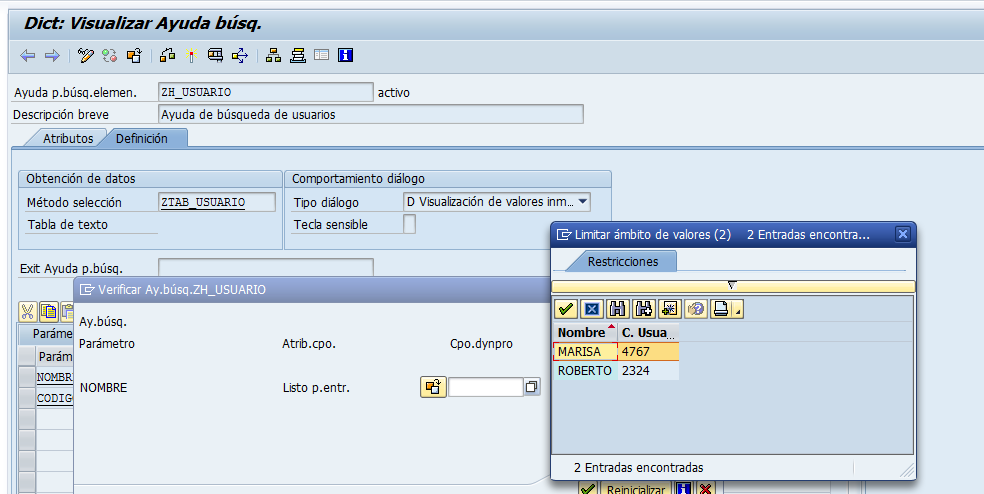Click the Nombre column header

click(582, 332)
